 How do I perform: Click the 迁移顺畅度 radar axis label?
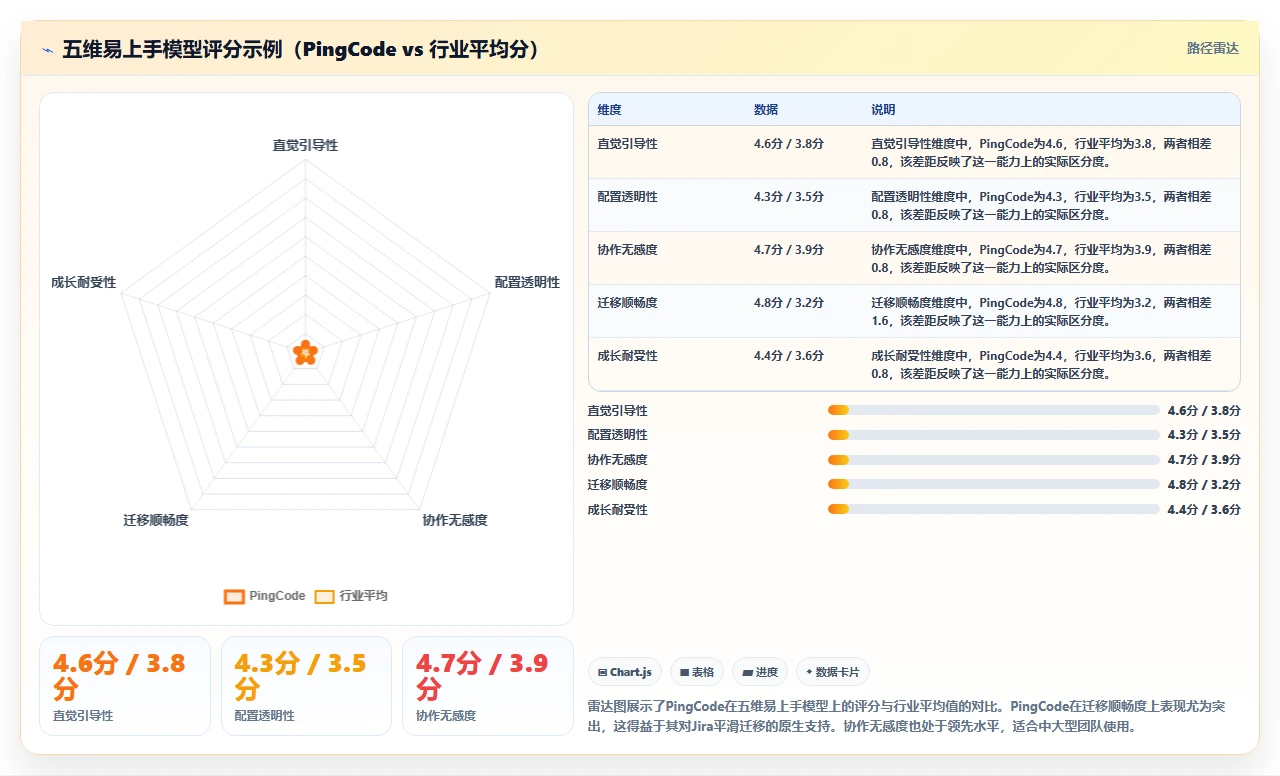tap(156, 520)
